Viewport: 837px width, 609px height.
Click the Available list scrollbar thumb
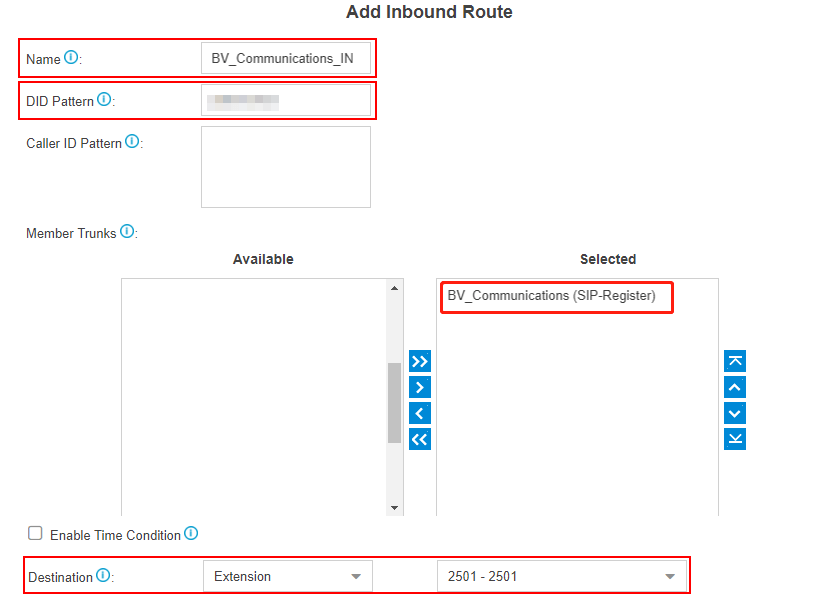click(x=394, y=403)
